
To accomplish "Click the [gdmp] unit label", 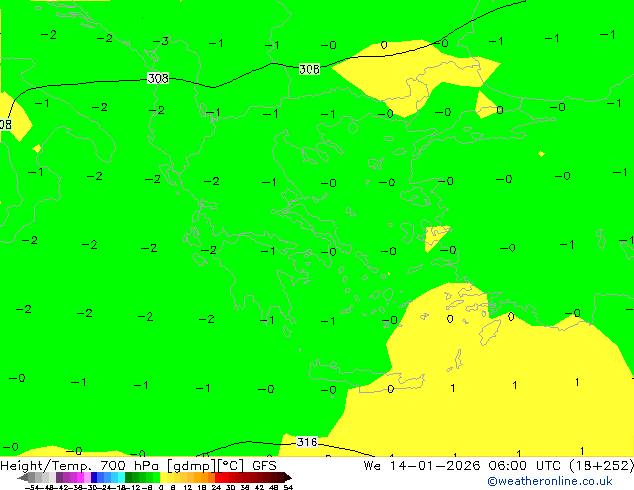I will click(191, 466).
